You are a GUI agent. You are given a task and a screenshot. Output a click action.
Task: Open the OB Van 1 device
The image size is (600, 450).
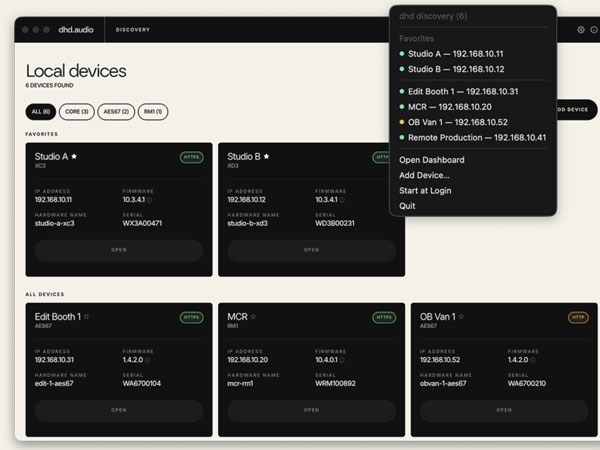click(x=504, y=410)
